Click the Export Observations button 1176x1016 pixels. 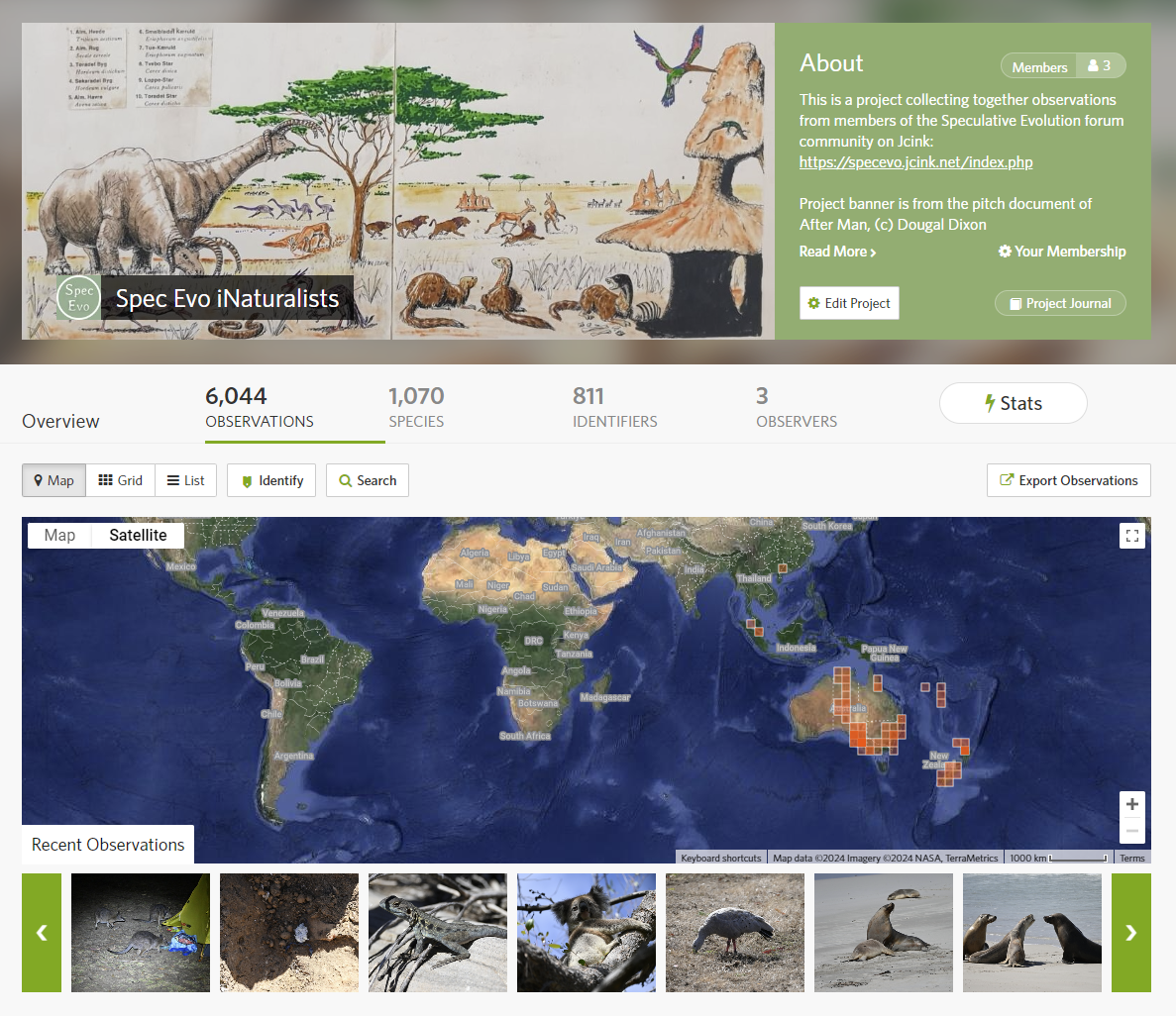pos(1068,480)
